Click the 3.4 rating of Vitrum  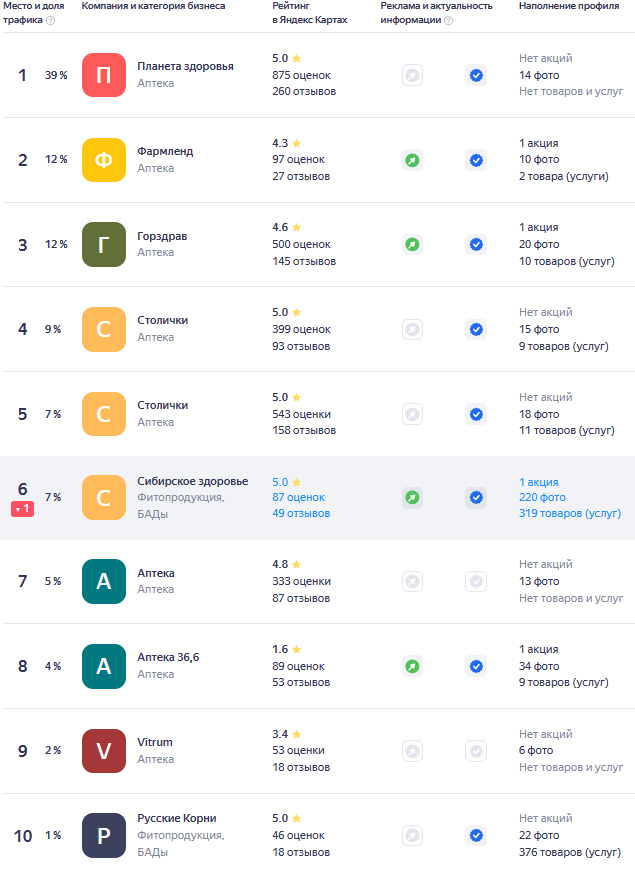286,734
